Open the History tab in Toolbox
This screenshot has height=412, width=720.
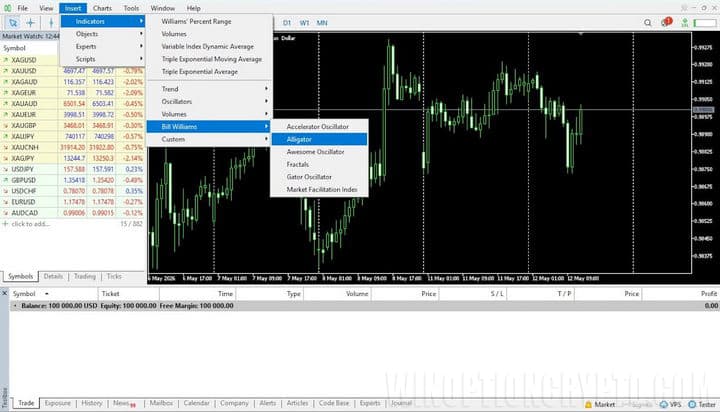coord(92,403)
